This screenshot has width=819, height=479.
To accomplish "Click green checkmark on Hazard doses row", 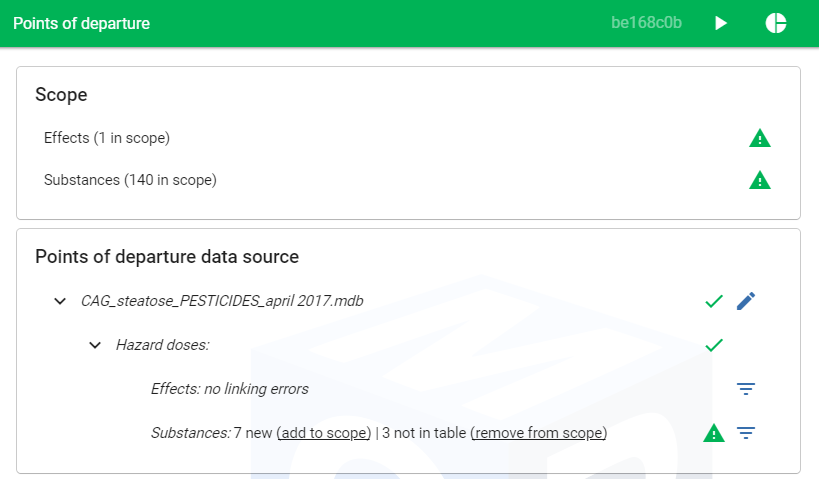I will click(713, 345).
